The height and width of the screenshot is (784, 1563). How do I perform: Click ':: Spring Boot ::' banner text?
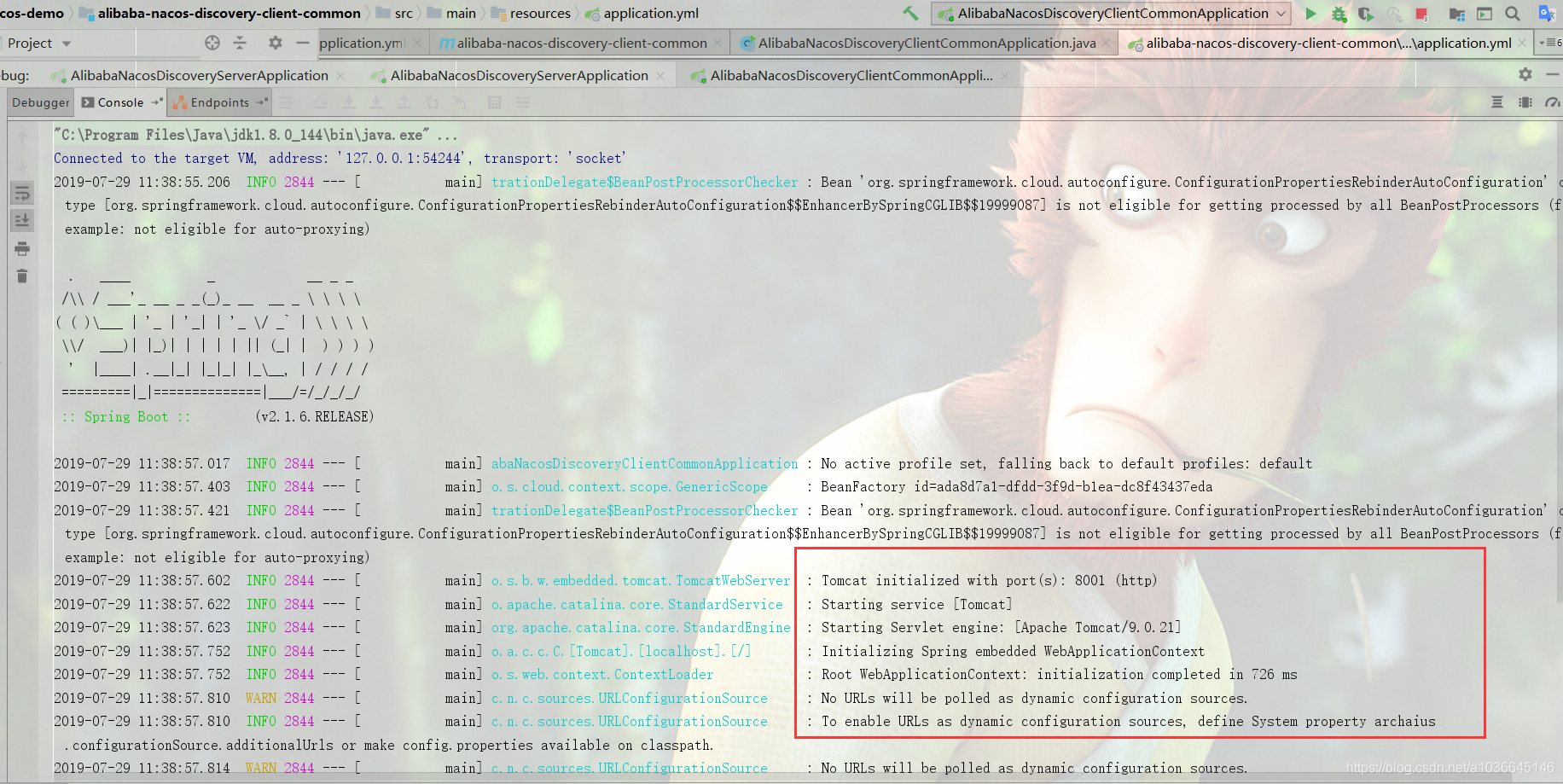[x=126, y=417]
